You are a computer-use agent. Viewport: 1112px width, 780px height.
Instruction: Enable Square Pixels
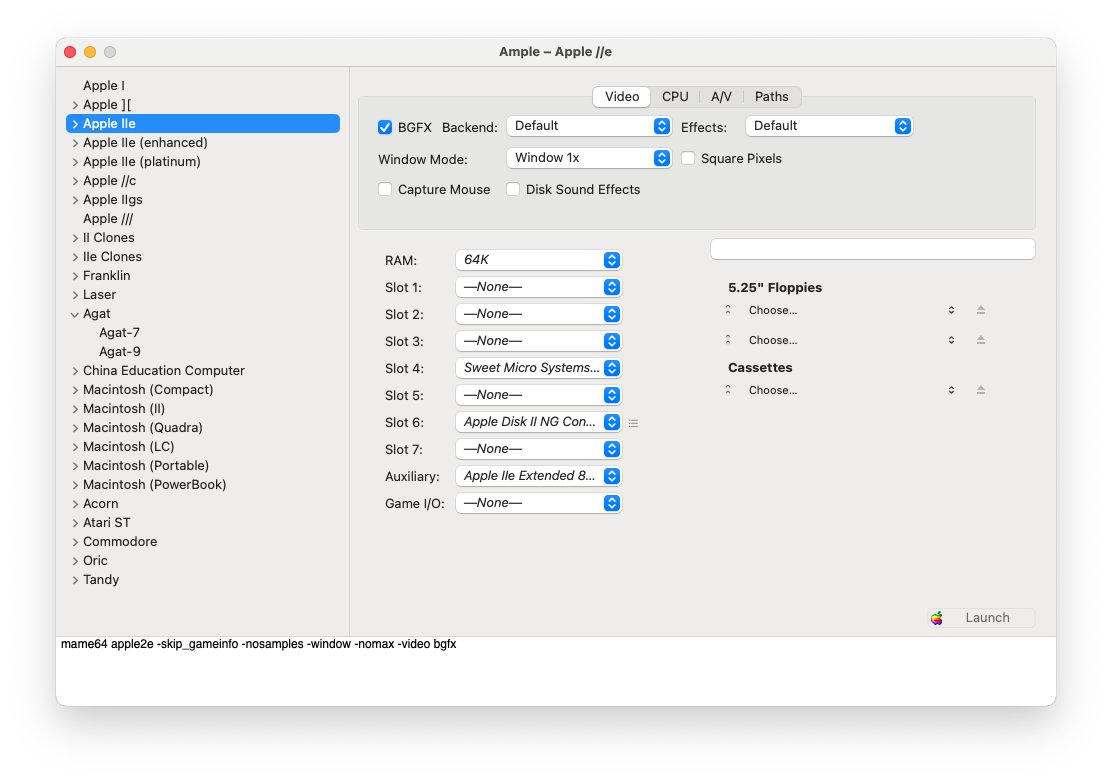688,158
